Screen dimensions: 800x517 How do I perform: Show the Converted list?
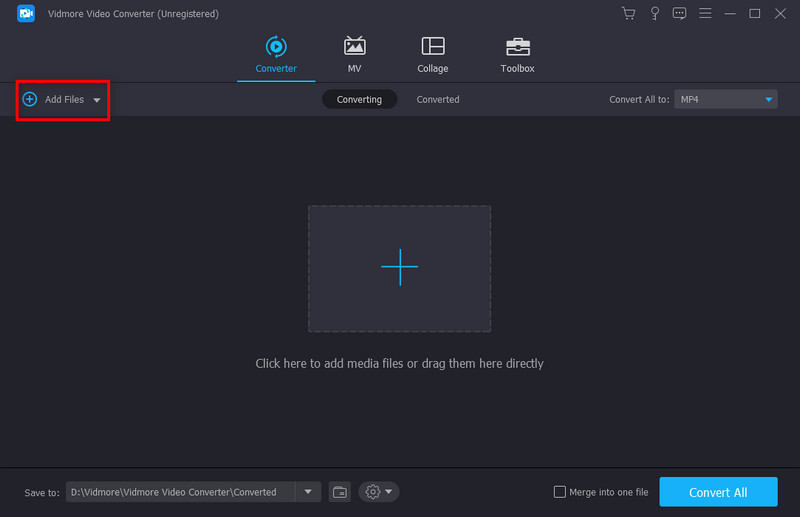tap(438, 99)
